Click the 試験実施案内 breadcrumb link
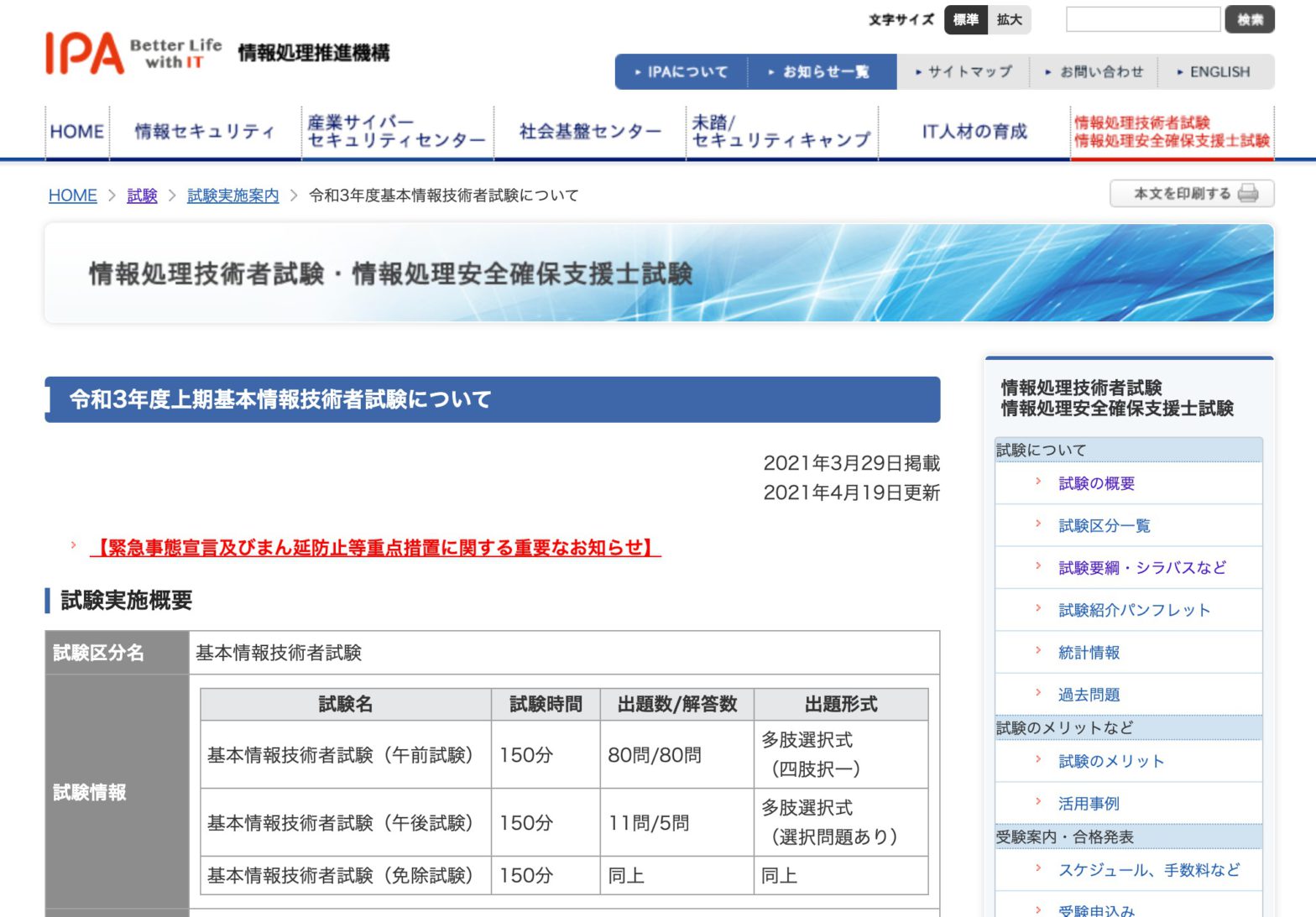The image size is (1316, 917). coord(232,195)
